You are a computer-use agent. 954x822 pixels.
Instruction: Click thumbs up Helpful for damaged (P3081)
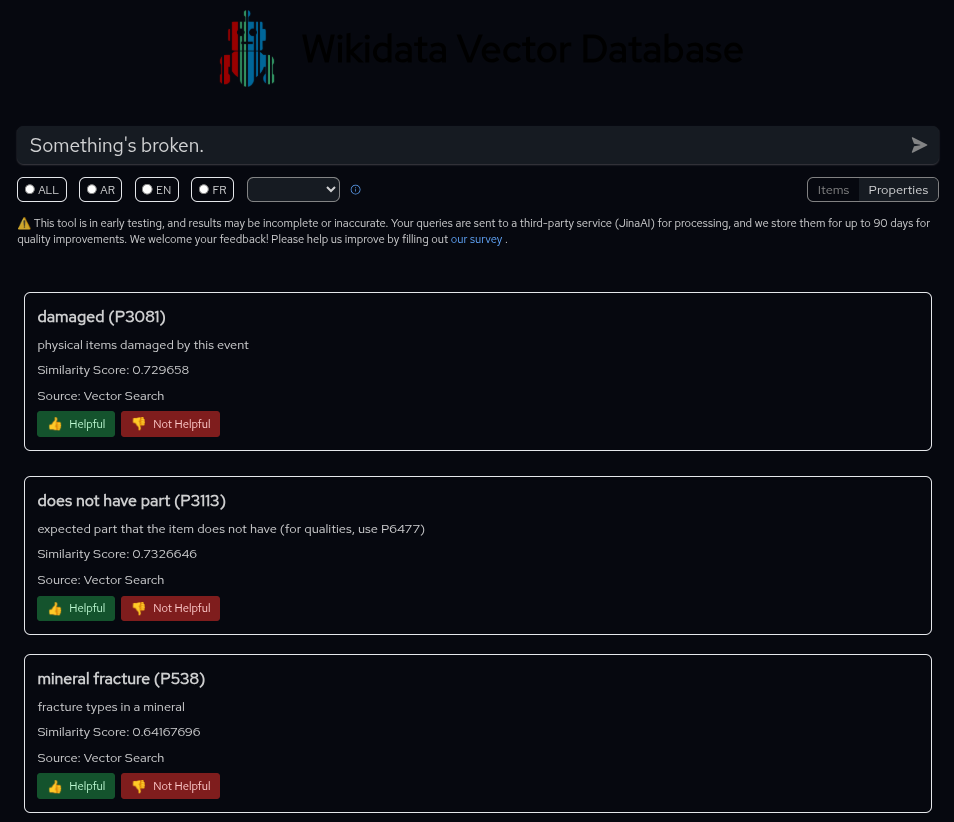(76, 424)
